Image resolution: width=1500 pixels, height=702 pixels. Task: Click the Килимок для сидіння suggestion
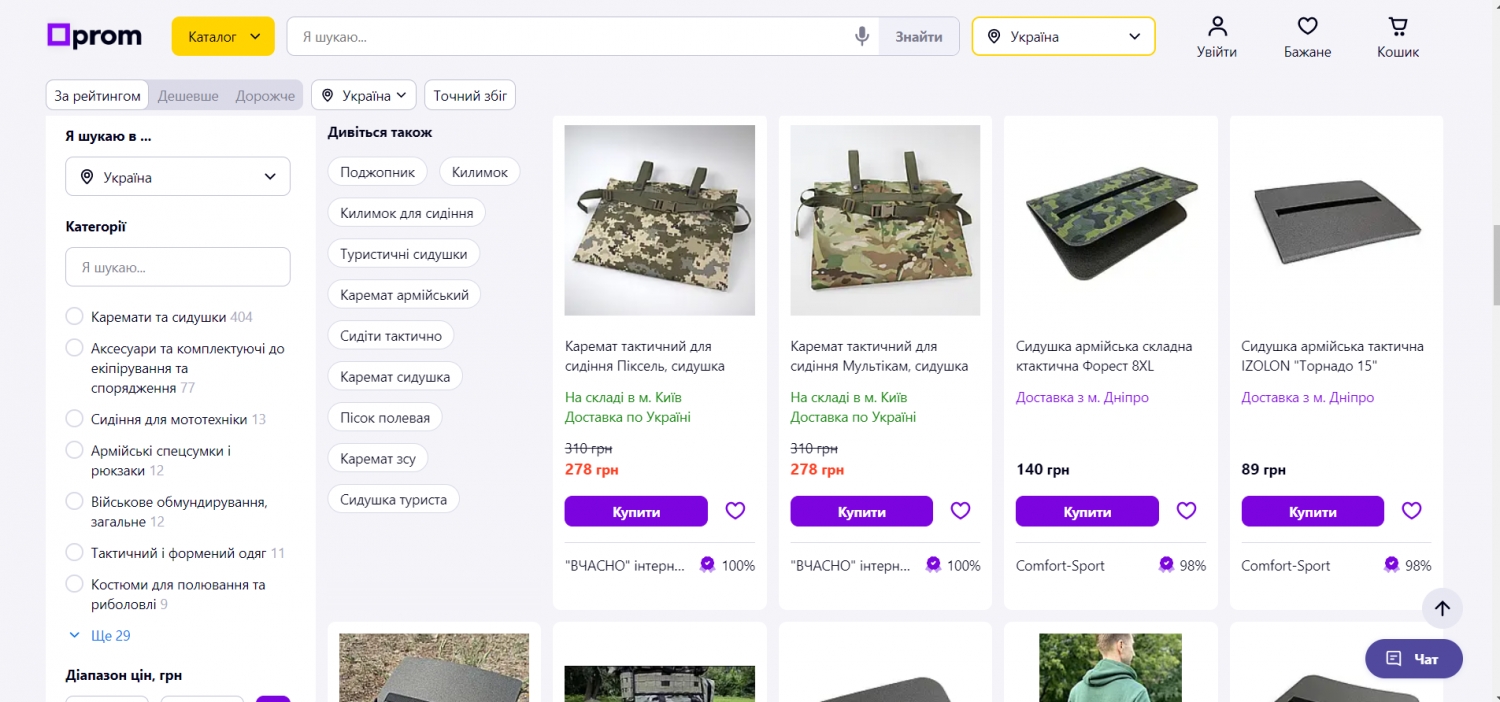[406, 213]
